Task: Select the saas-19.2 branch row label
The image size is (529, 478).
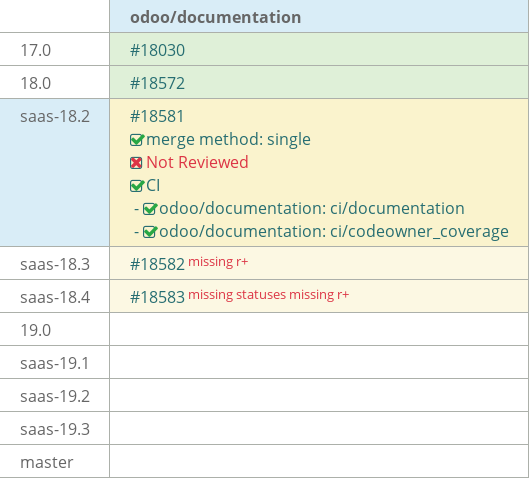Action: click(x=55, y=396)
